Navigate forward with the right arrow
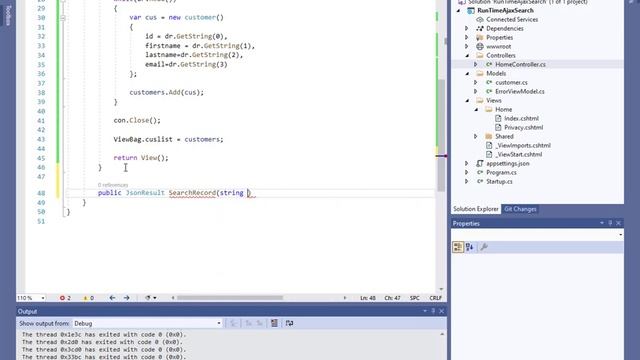 pos(127,298)
